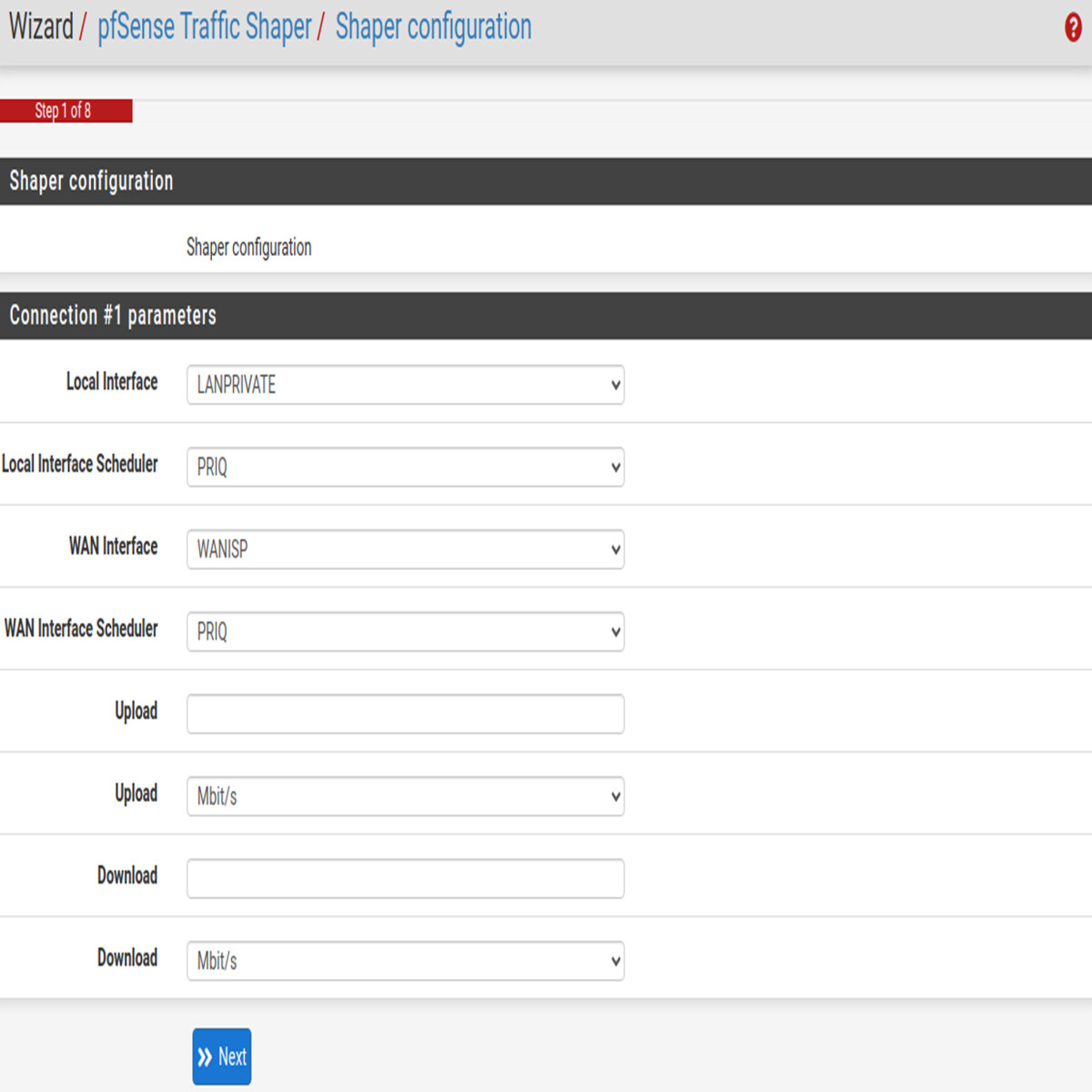Open the Upload unit dropdown showing Mbit/s
The image size is (1092, 1092).
tap(405, 796)
